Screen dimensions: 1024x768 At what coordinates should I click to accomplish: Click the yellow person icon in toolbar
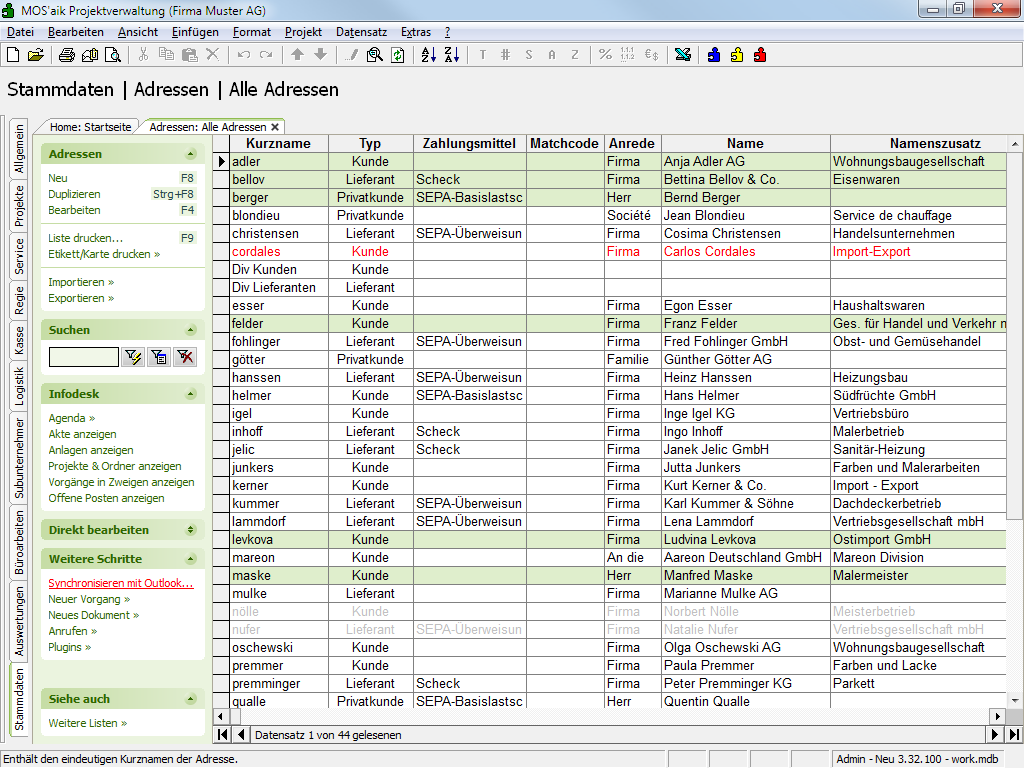point(737,56)
